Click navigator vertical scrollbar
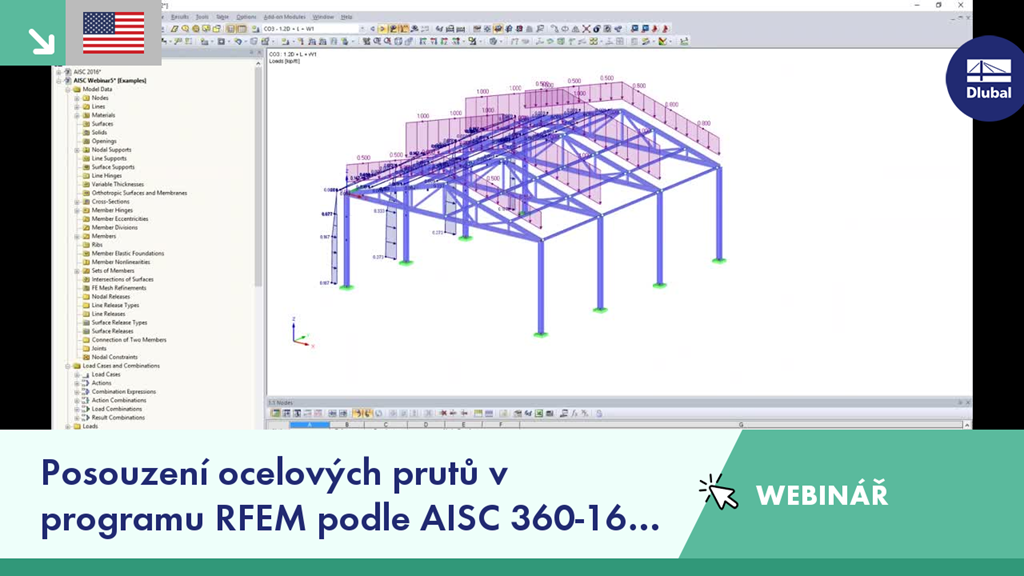This screenshot has width=1024, height=576. point(258,176)
